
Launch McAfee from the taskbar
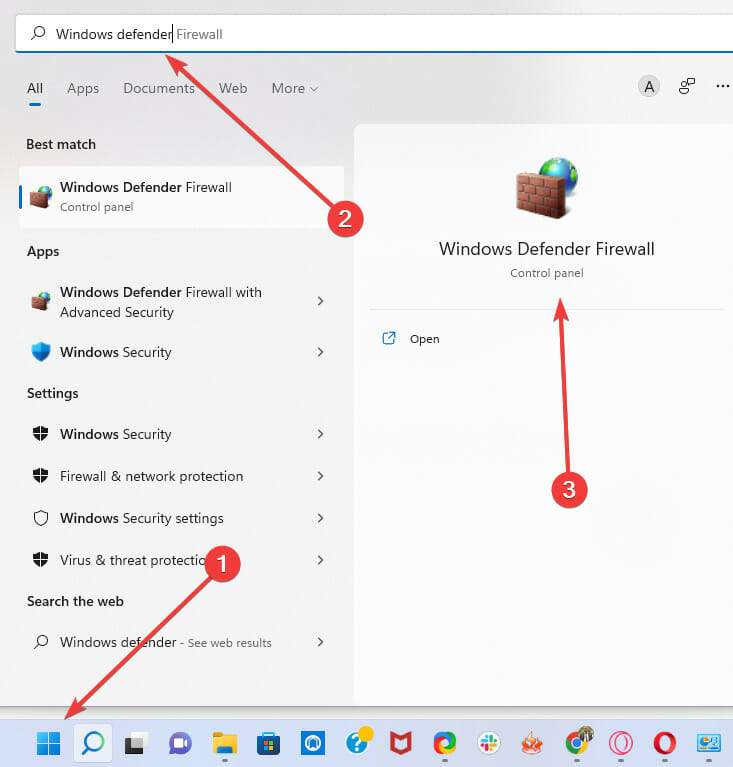pos(401,744)
